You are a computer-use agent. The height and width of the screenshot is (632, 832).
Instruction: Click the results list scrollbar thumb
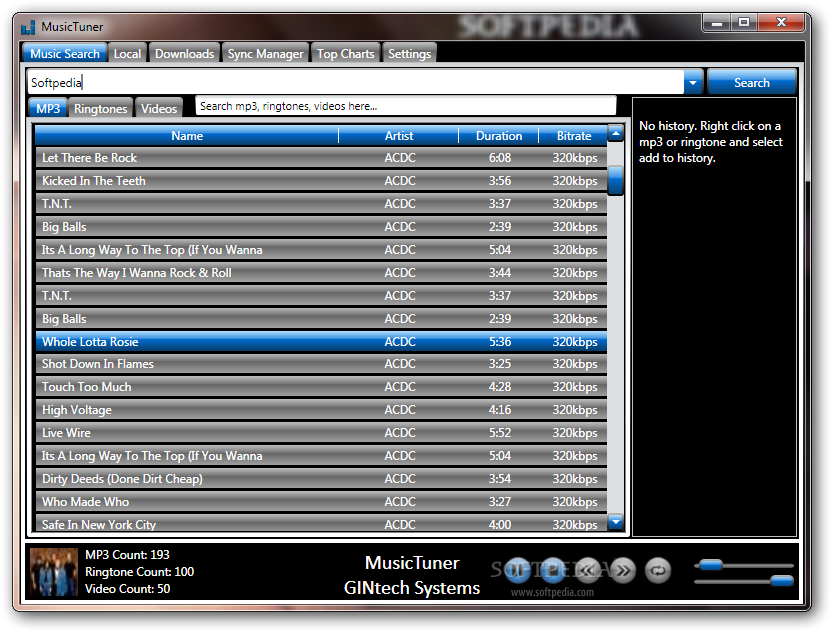tap(616, 181)
